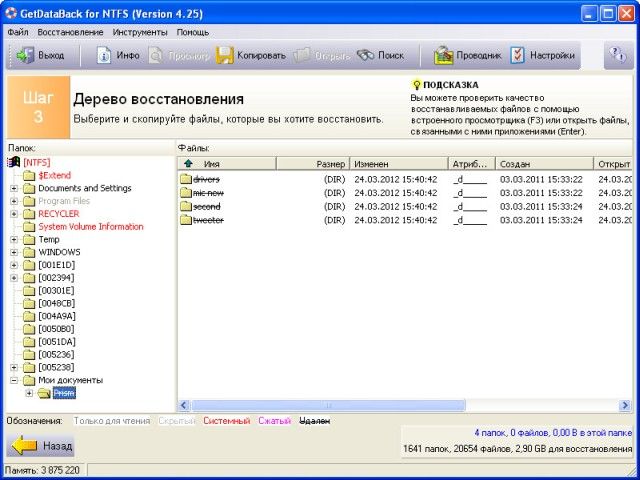
Task: Click created date 03.03.2011 15:33:24 in tweeter row
Action: click(x=541, y=220)
